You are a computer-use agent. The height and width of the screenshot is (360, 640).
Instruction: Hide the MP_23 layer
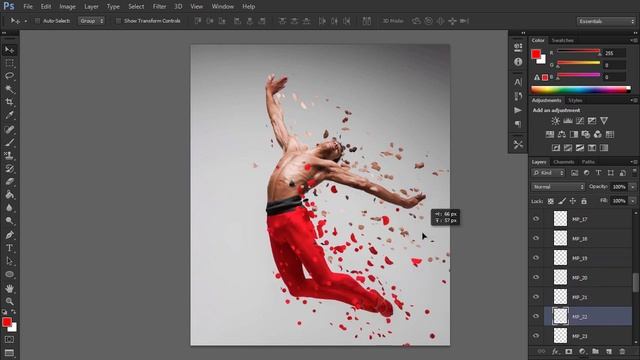coord(536,336)
